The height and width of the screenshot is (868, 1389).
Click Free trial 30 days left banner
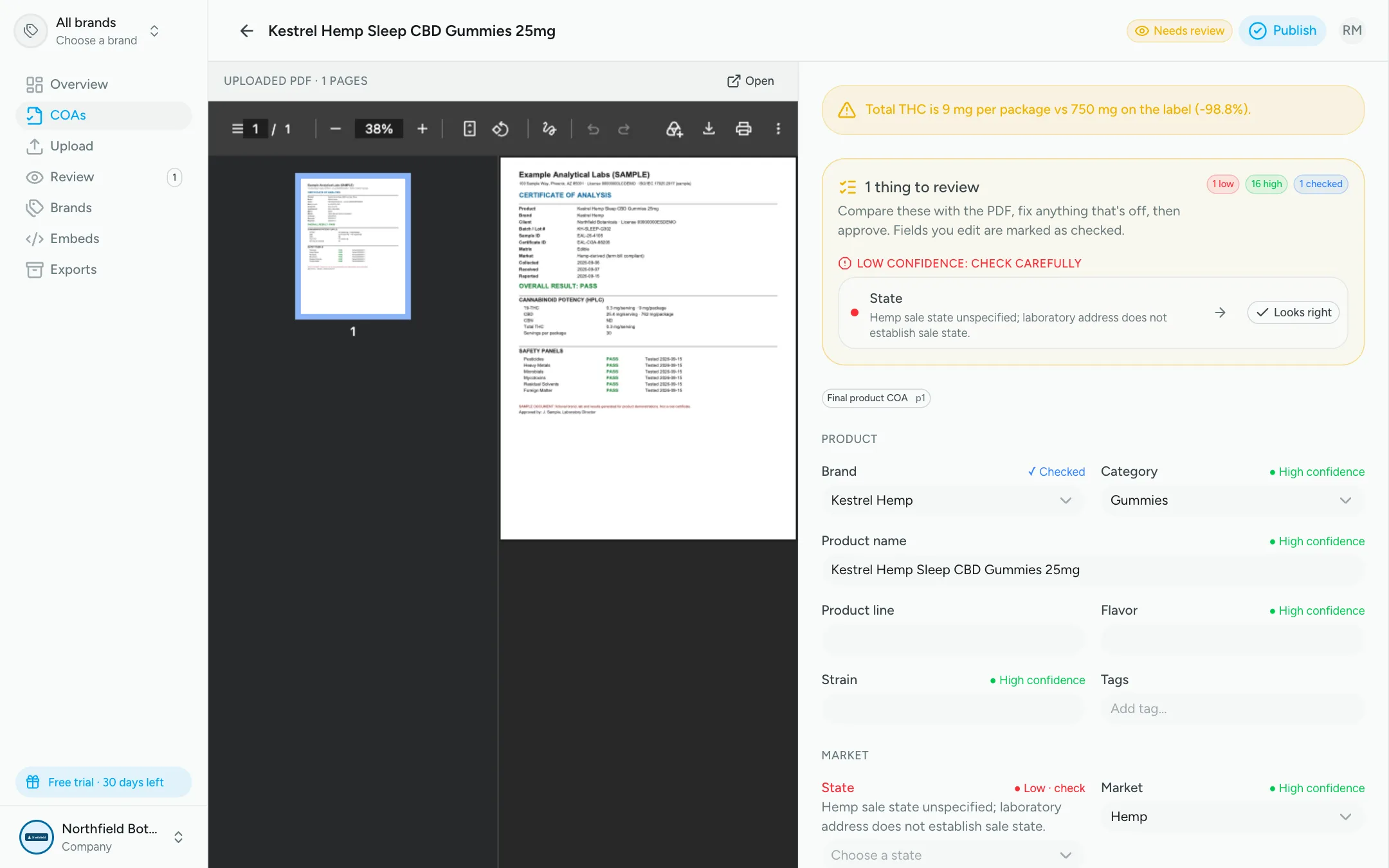pyautogui.click(x=104, y=782)
